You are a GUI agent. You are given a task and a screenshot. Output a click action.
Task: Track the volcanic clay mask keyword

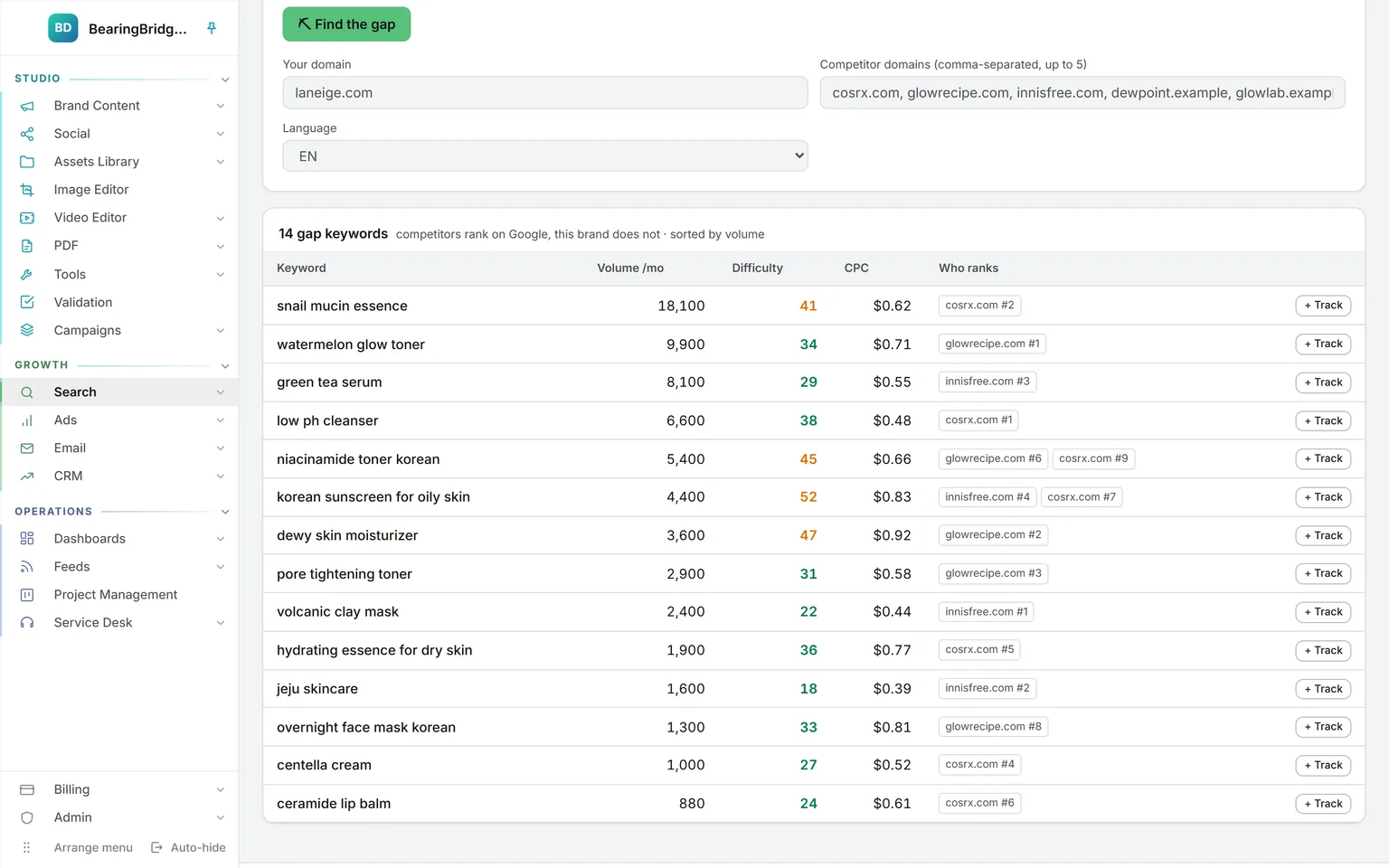coord(1323,612)
